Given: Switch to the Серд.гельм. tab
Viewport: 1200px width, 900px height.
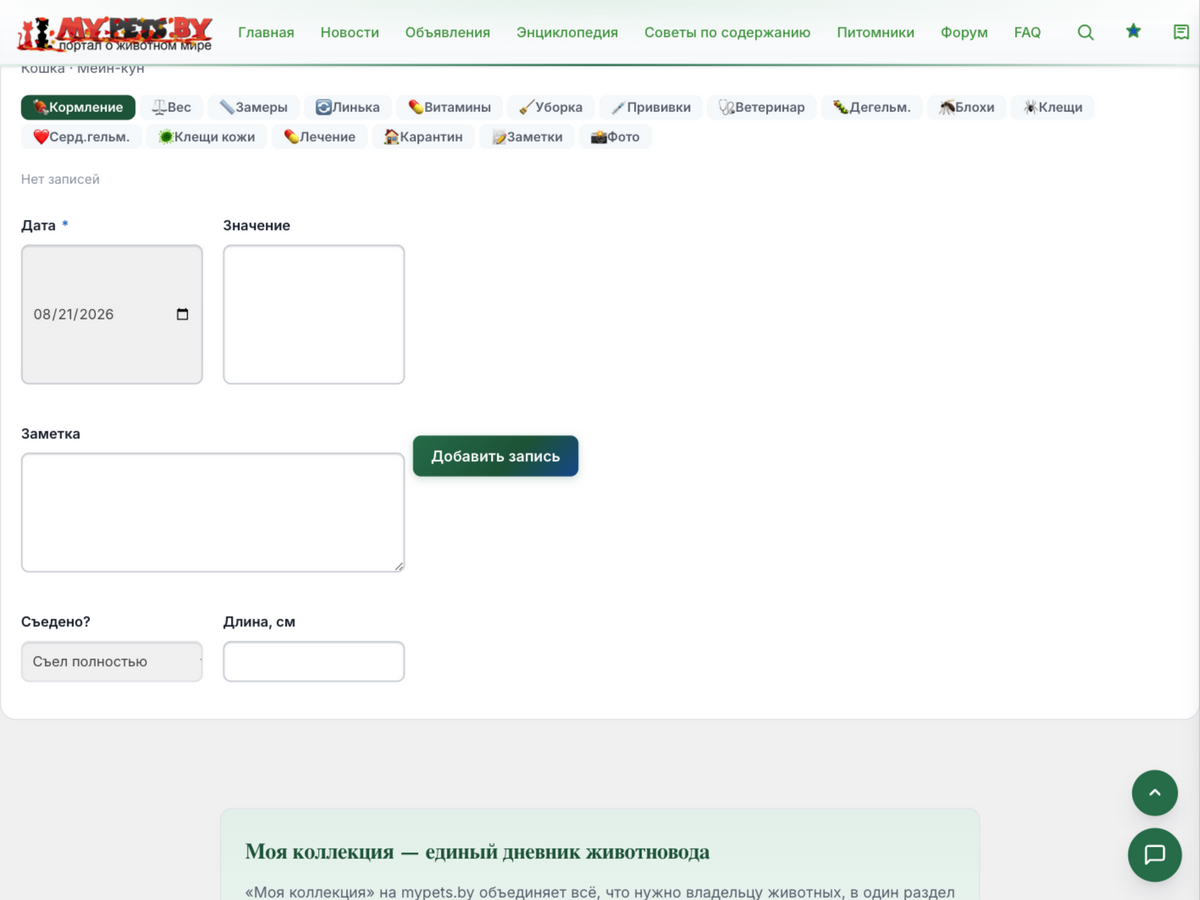Looking at the screenshot, I should [x=82, y=137].
